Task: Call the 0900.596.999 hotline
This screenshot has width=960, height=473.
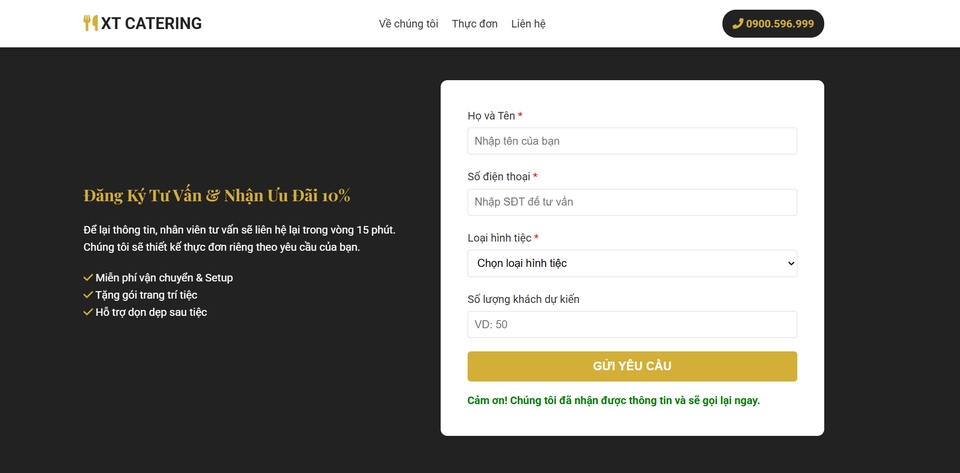Action: tap(773, 24)
